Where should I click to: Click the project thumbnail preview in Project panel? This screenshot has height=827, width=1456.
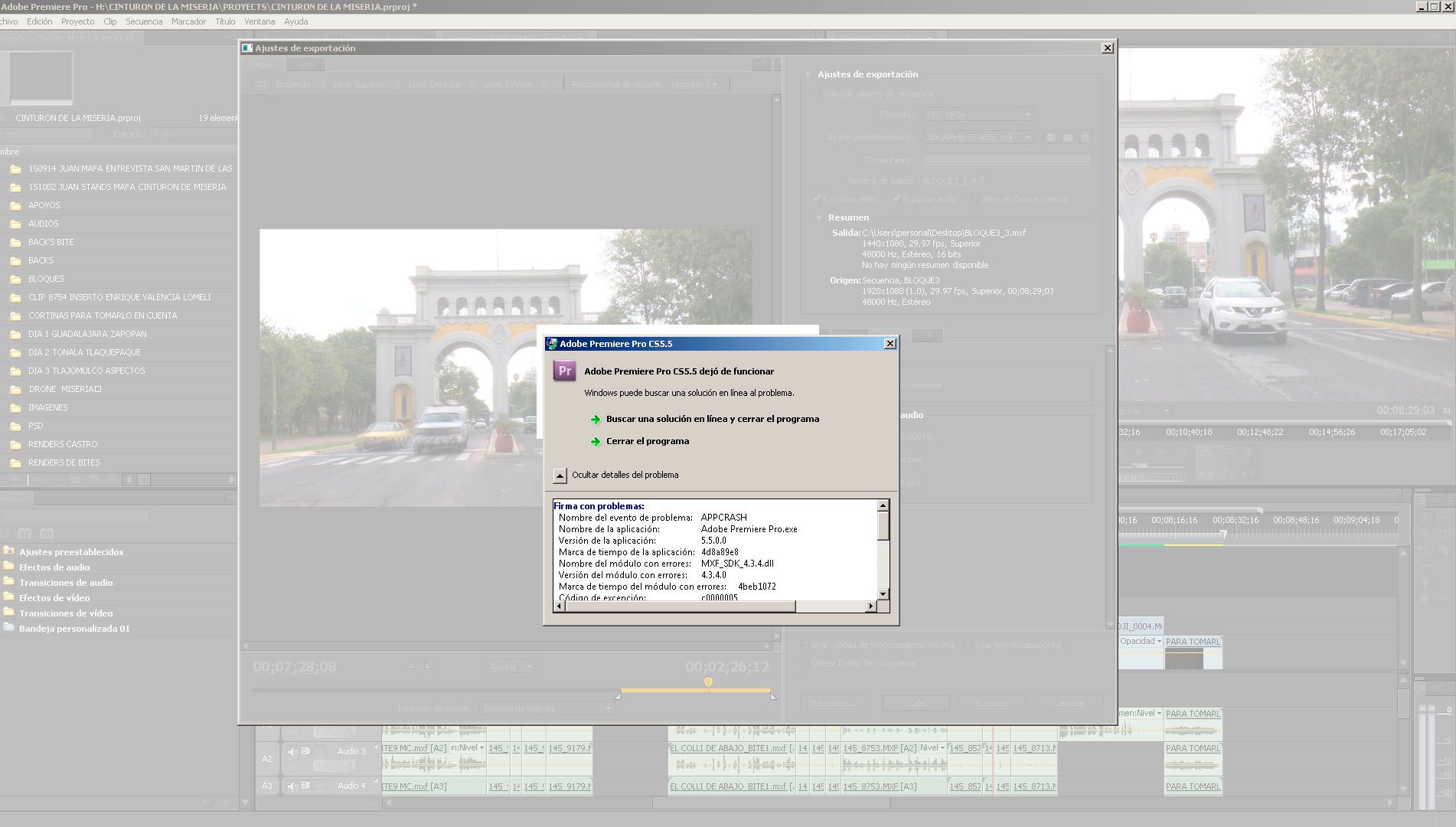(41, 77)
